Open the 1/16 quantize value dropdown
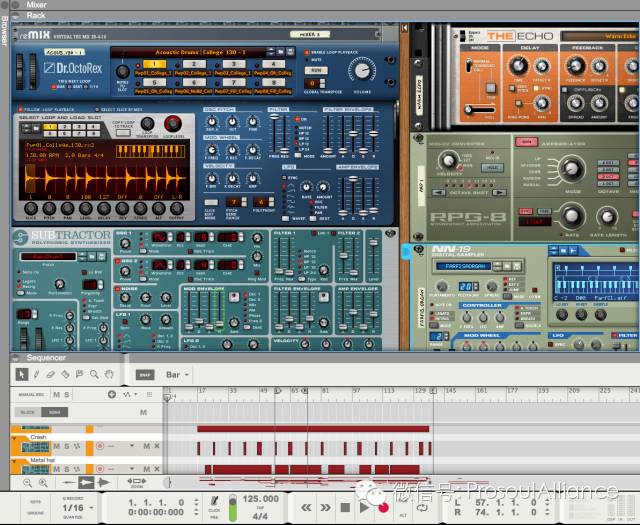Image resolution: width=640 pixels, height=525 pixels. [x=73, y=508]
